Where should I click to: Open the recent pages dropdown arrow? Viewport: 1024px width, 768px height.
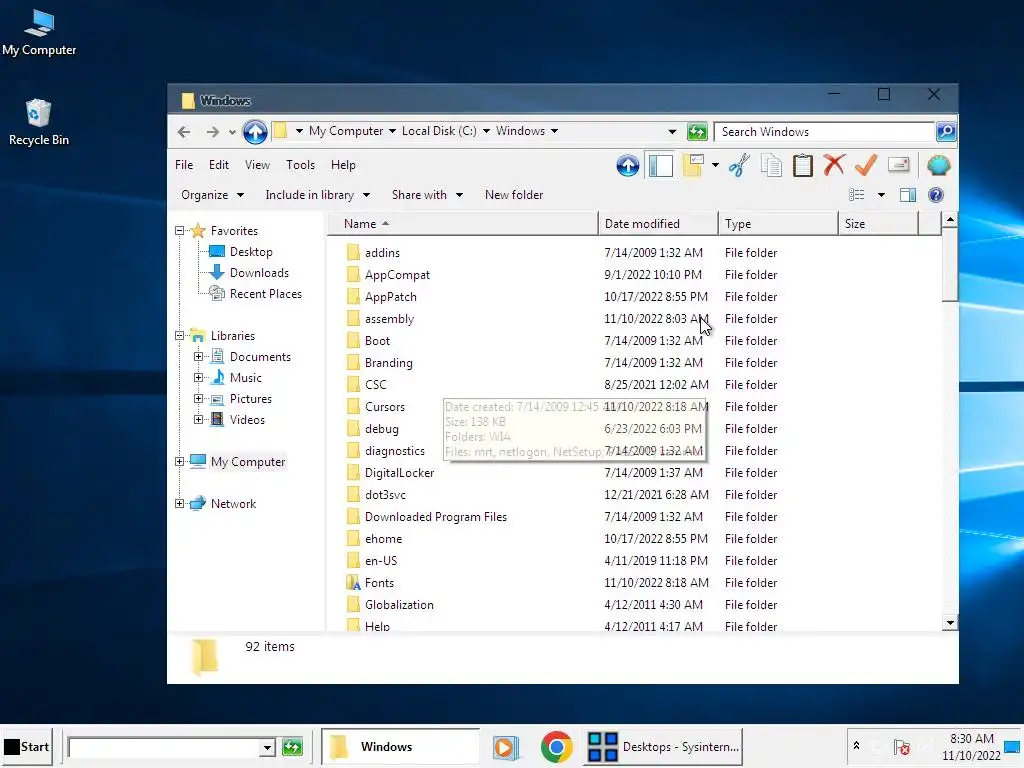pos(232,132)
